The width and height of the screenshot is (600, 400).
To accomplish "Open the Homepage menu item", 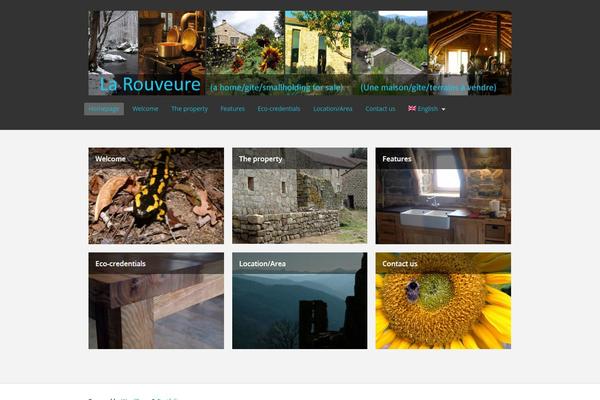I will click(104, 109).
